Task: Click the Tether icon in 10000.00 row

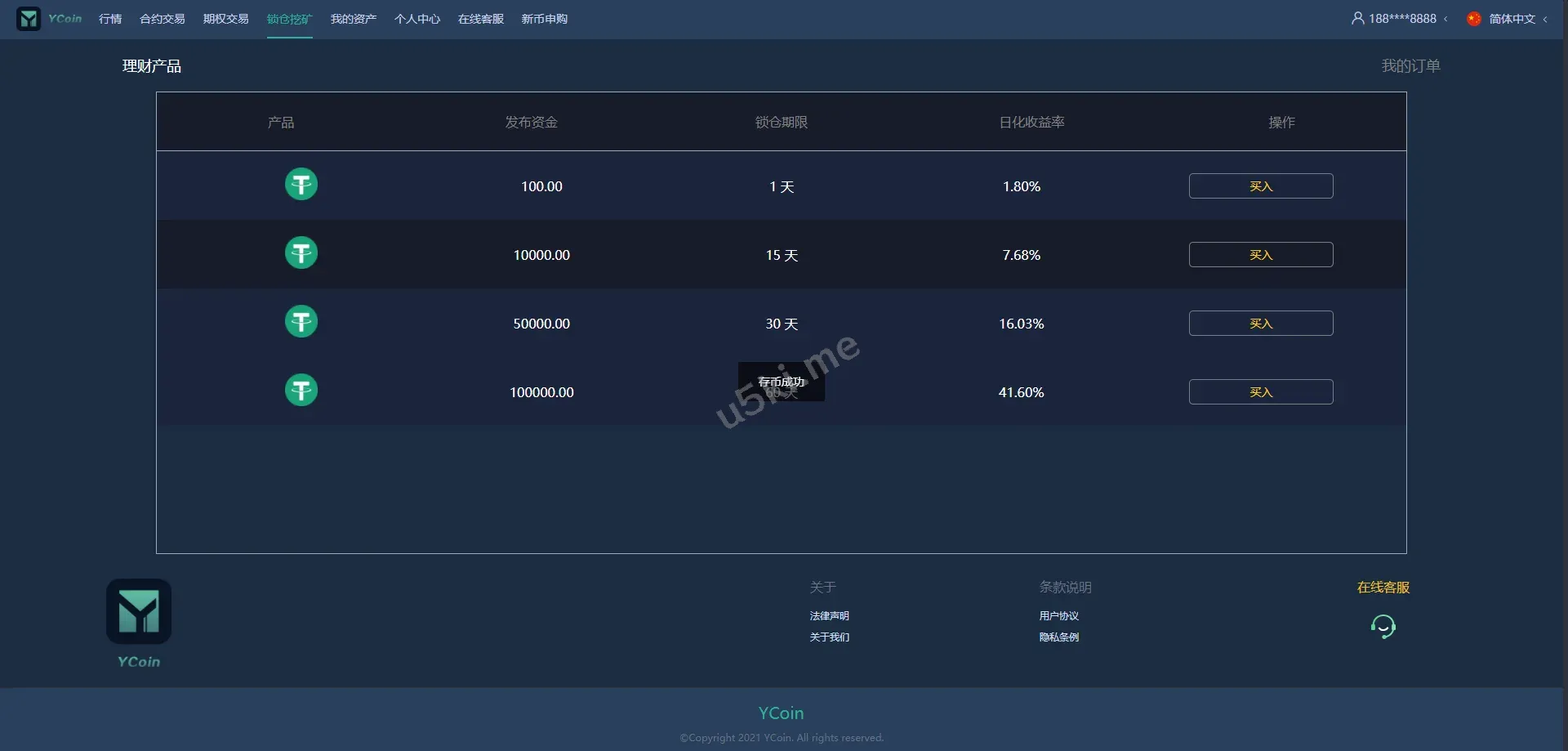Action: 301,253
